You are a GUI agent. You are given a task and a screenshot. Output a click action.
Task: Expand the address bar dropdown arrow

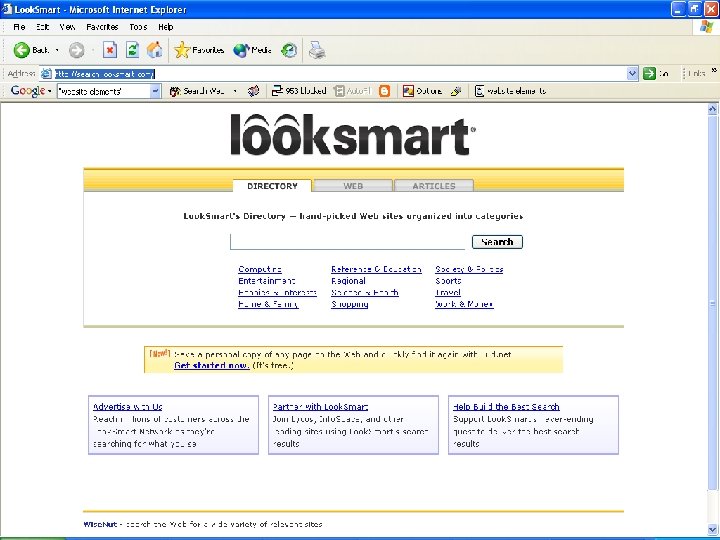coord(632,73)
